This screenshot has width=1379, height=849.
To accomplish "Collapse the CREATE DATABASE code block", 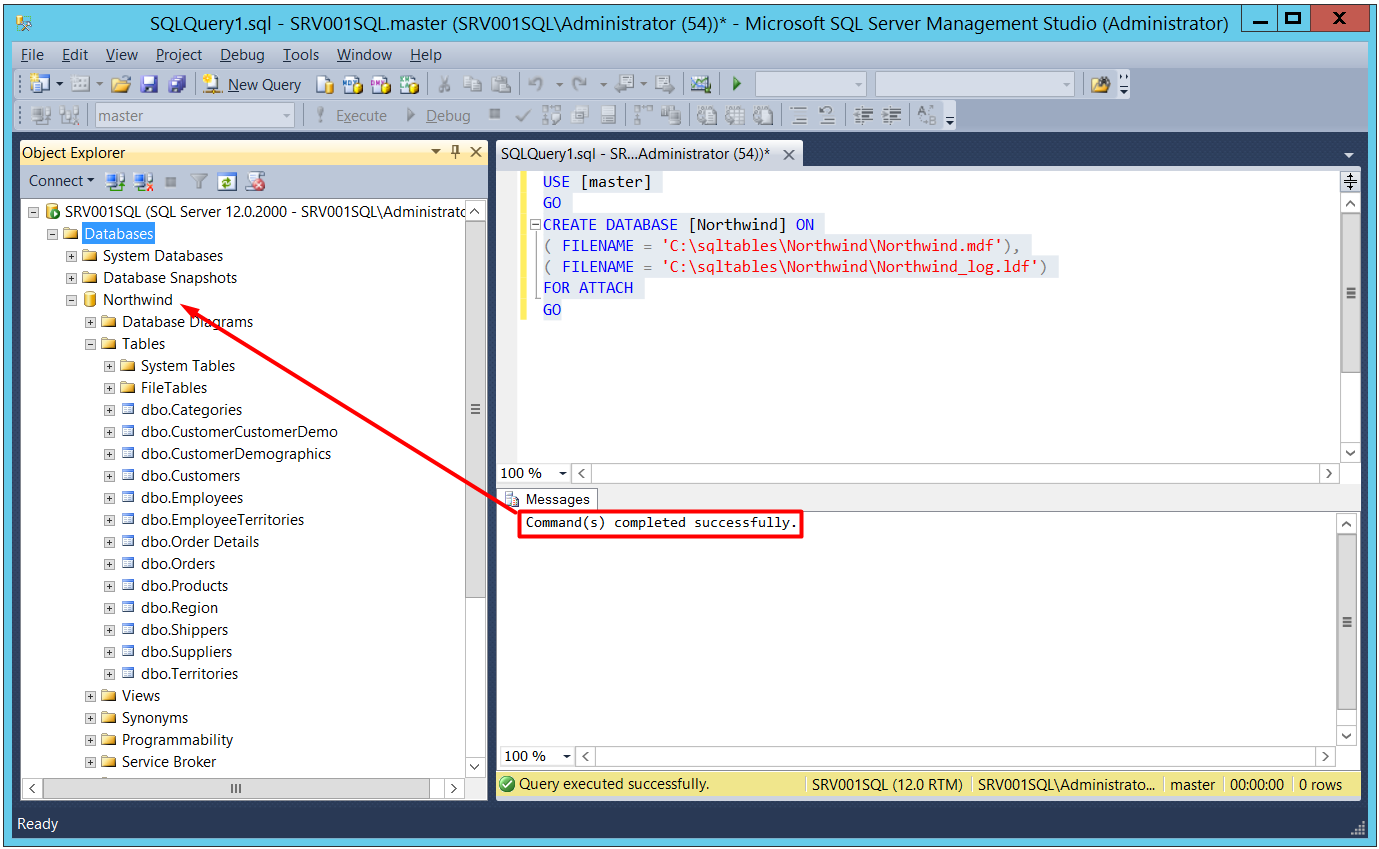I will coord(534,225).
